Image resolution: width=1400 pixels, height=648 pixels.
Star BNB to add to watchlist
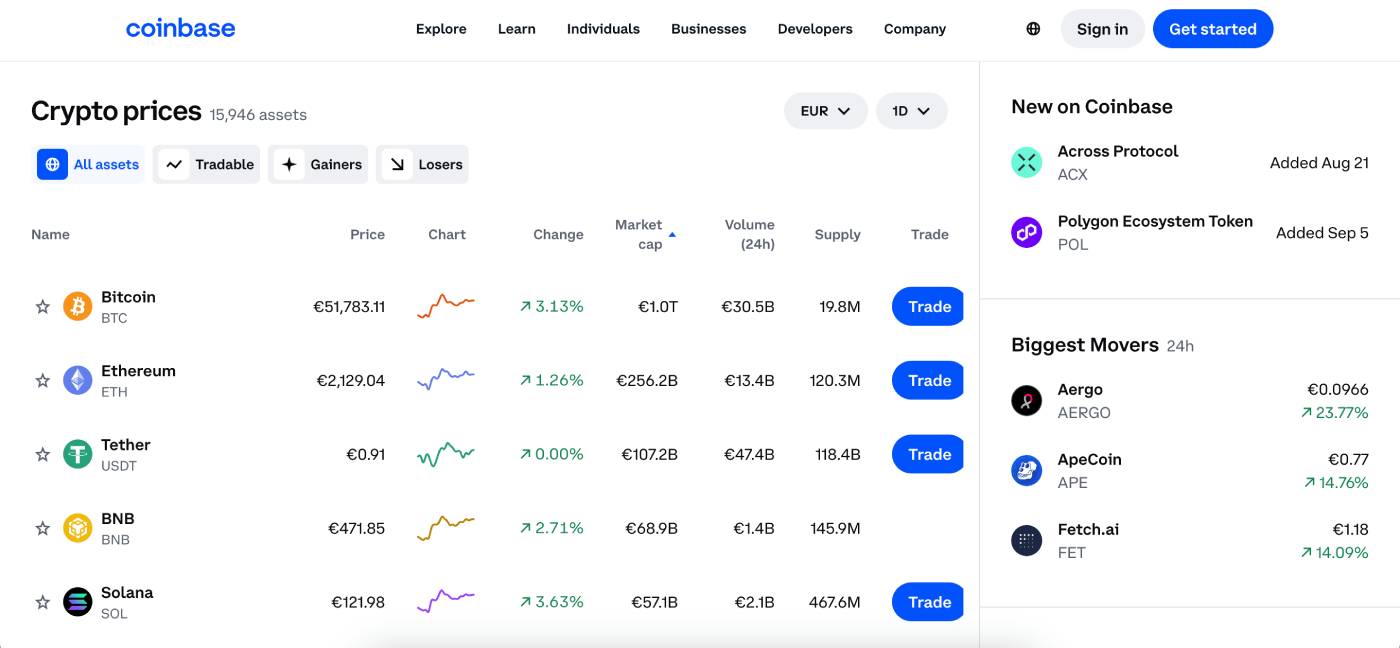pyautogui.click(x=43, y=529)
